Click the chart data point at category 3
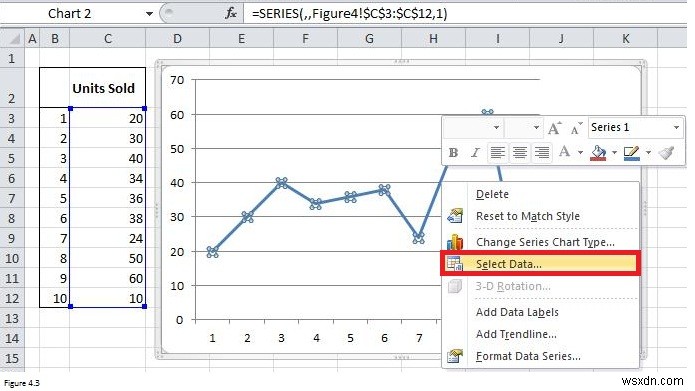Screen dimensions: 695x391 click(x=281, y=183)
